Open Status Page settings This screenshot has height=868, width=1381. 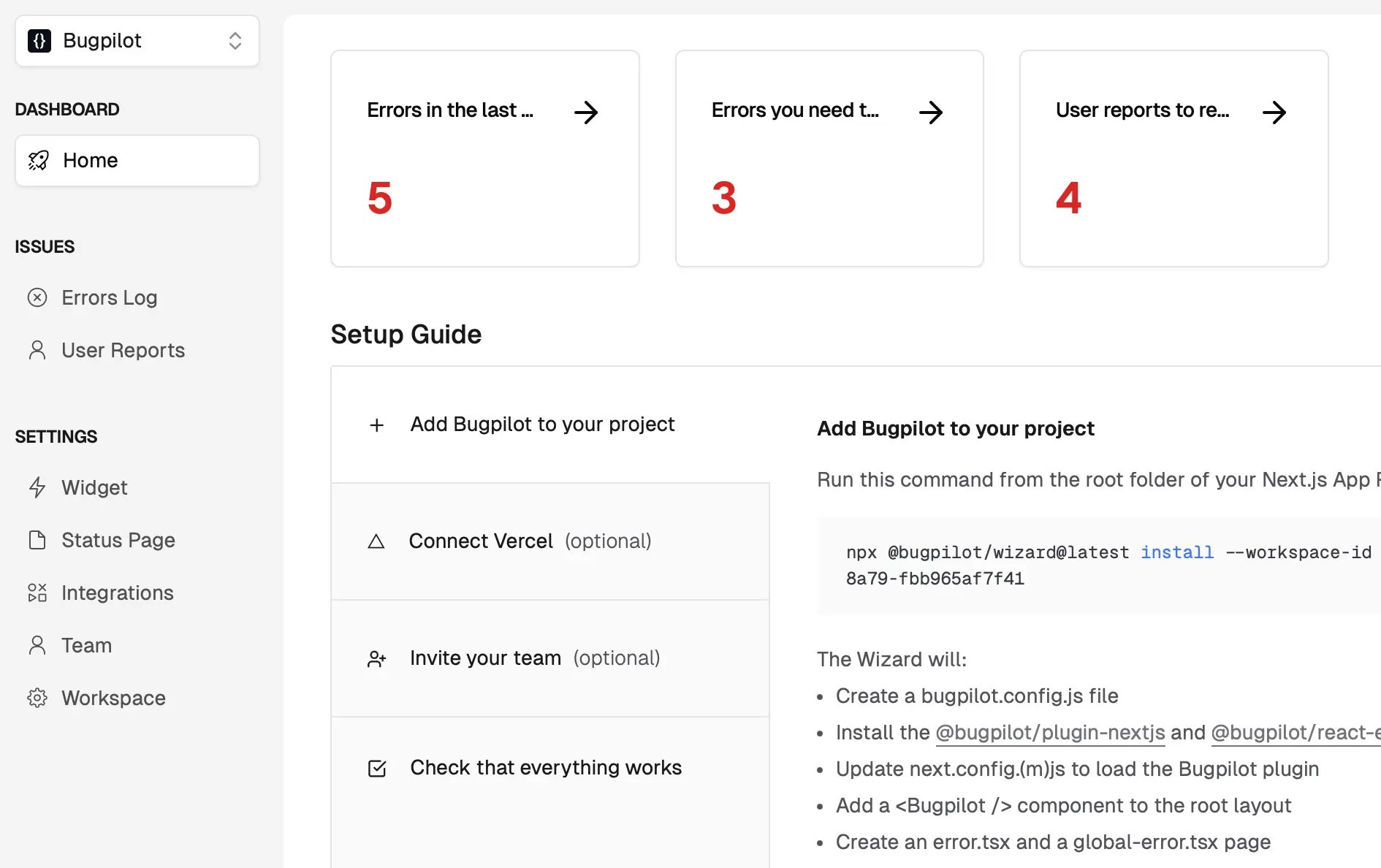click(118, 540)
